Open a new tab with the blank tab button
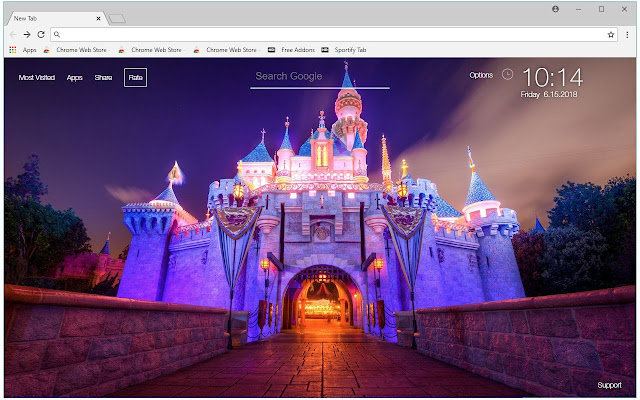Viewport: 640px width, 400px height. point(118,19)
